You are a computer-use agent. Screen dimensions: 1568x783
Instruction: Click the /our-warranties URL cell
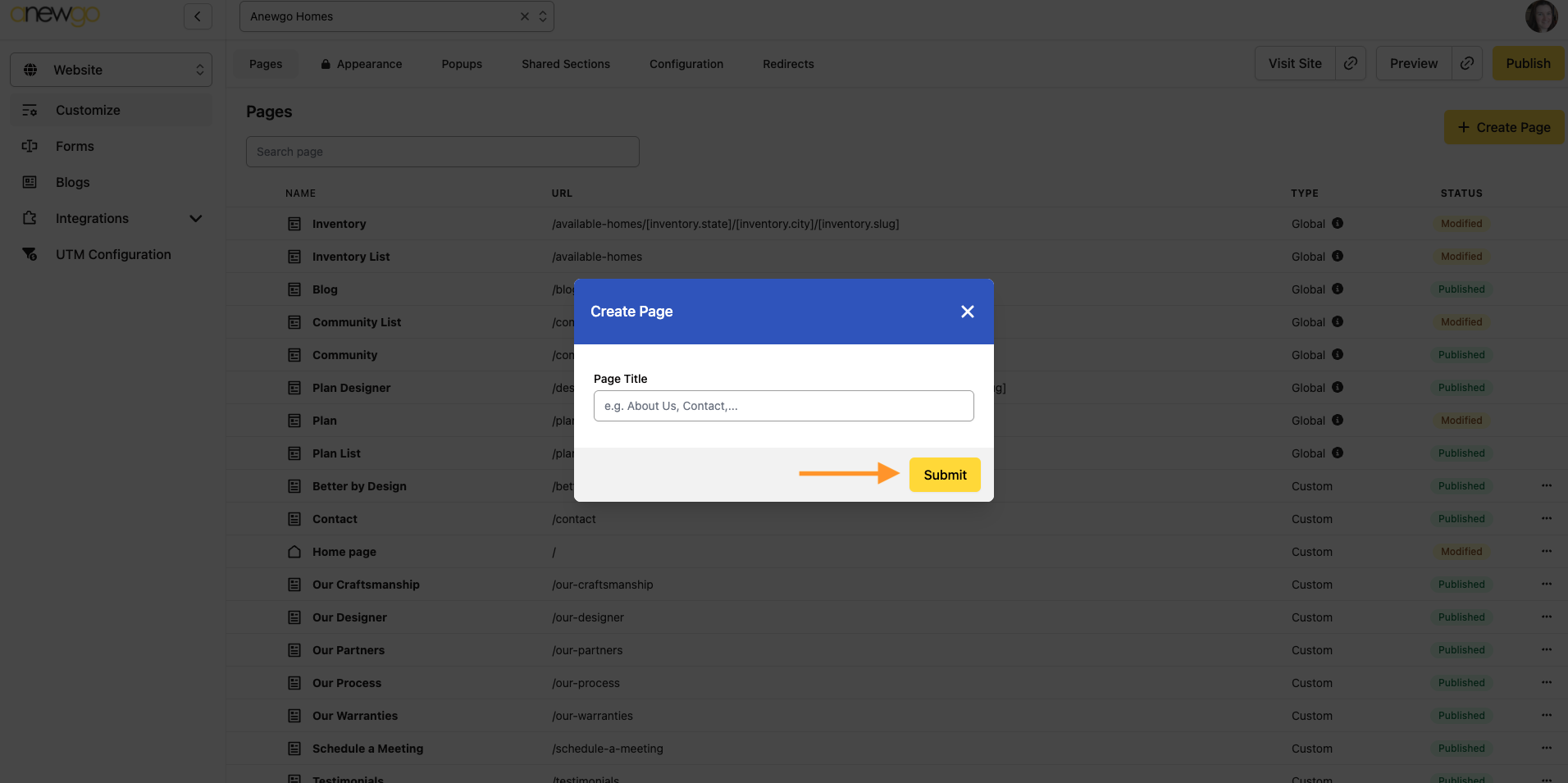[592, 716]
